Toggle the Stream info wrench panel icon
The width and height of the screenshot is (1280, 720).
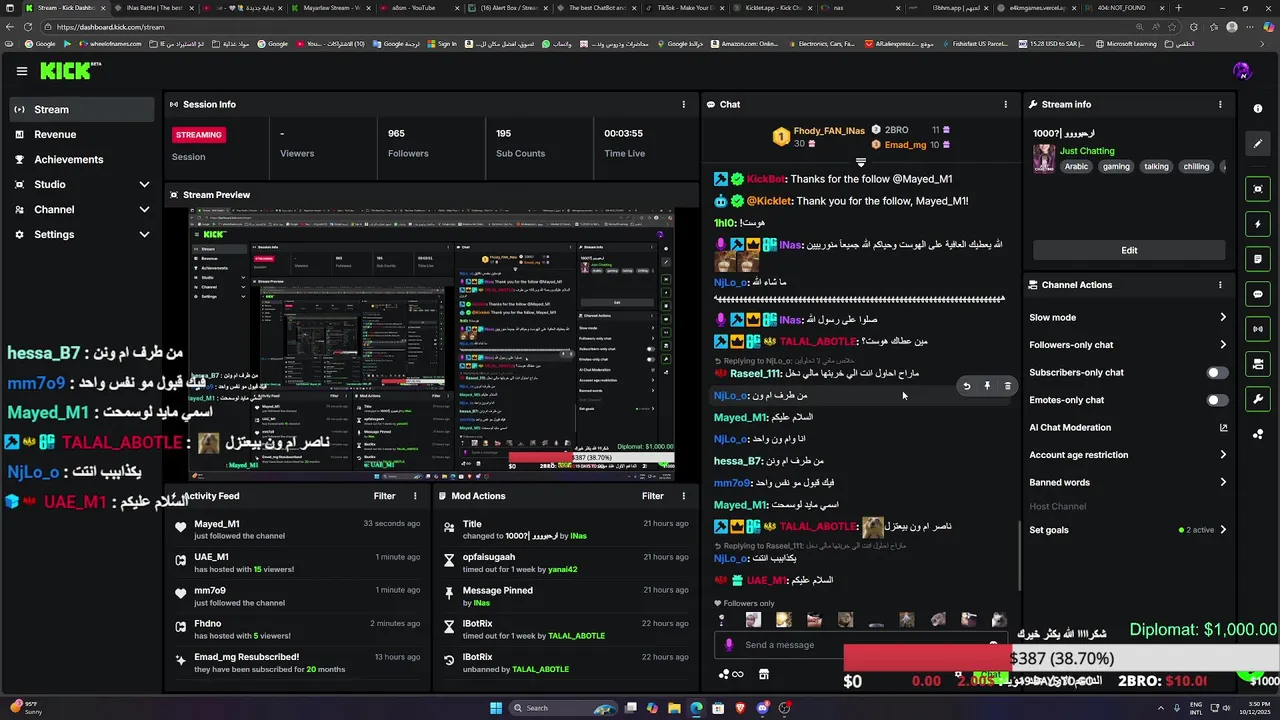click(1258, 399)
